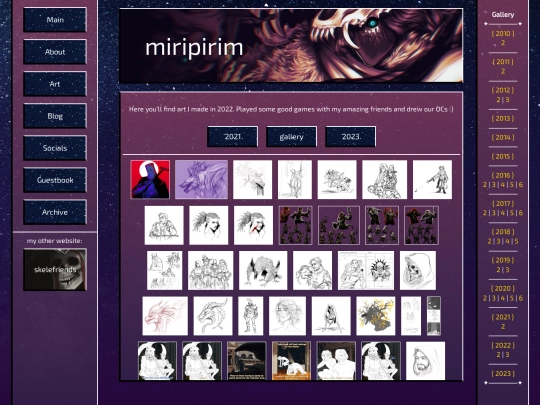The width and height of the screenshot is (540, 405).
Task: Click the Gallery sidebar heading
Action: coord(503,14)
